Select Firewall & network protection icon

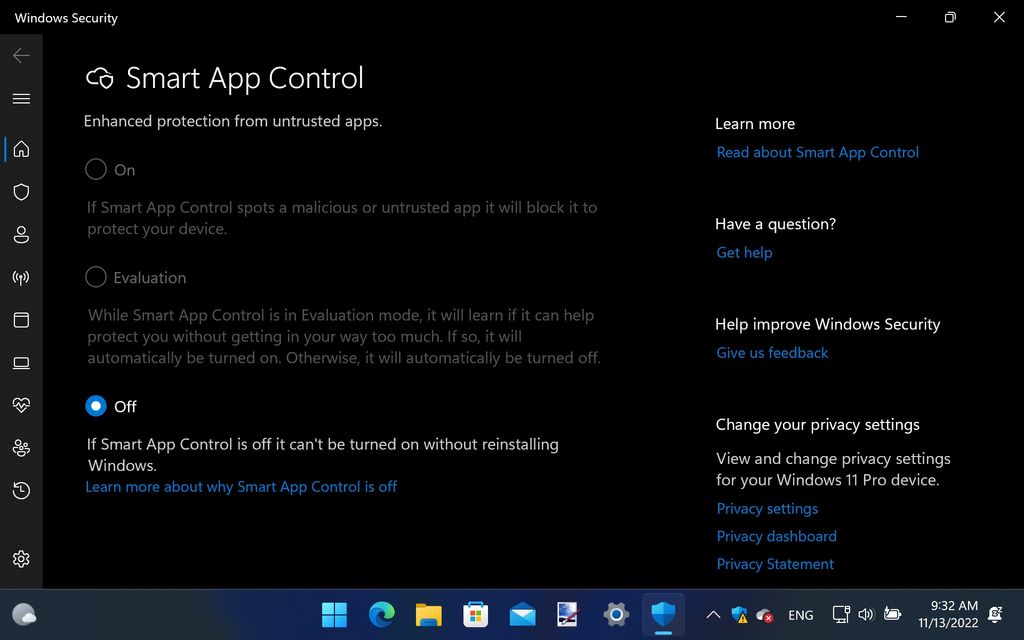(x=21, y=278)
